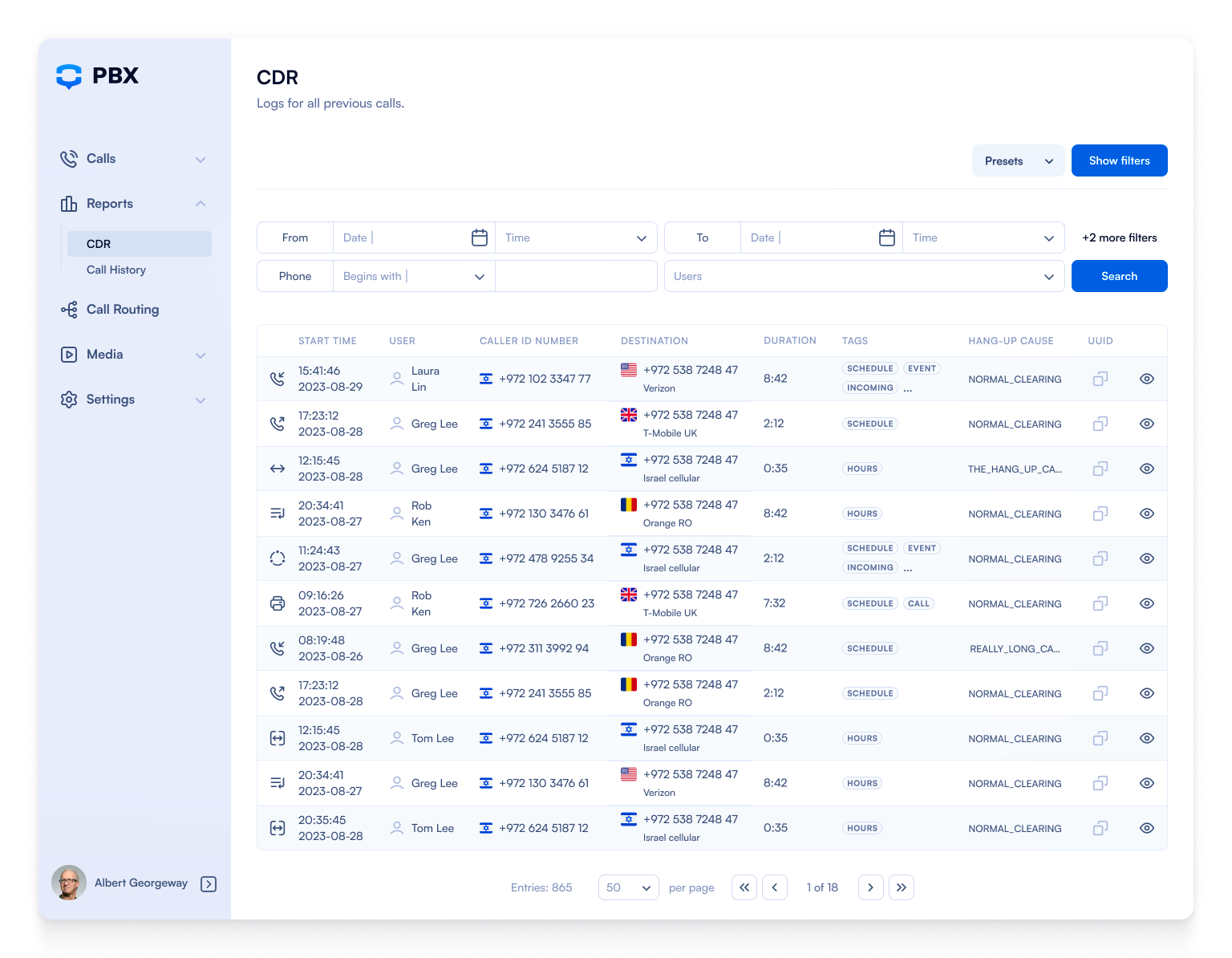1232x958 pixels.
Task: Select the CDR menu item
Action: tap(140, 244)
